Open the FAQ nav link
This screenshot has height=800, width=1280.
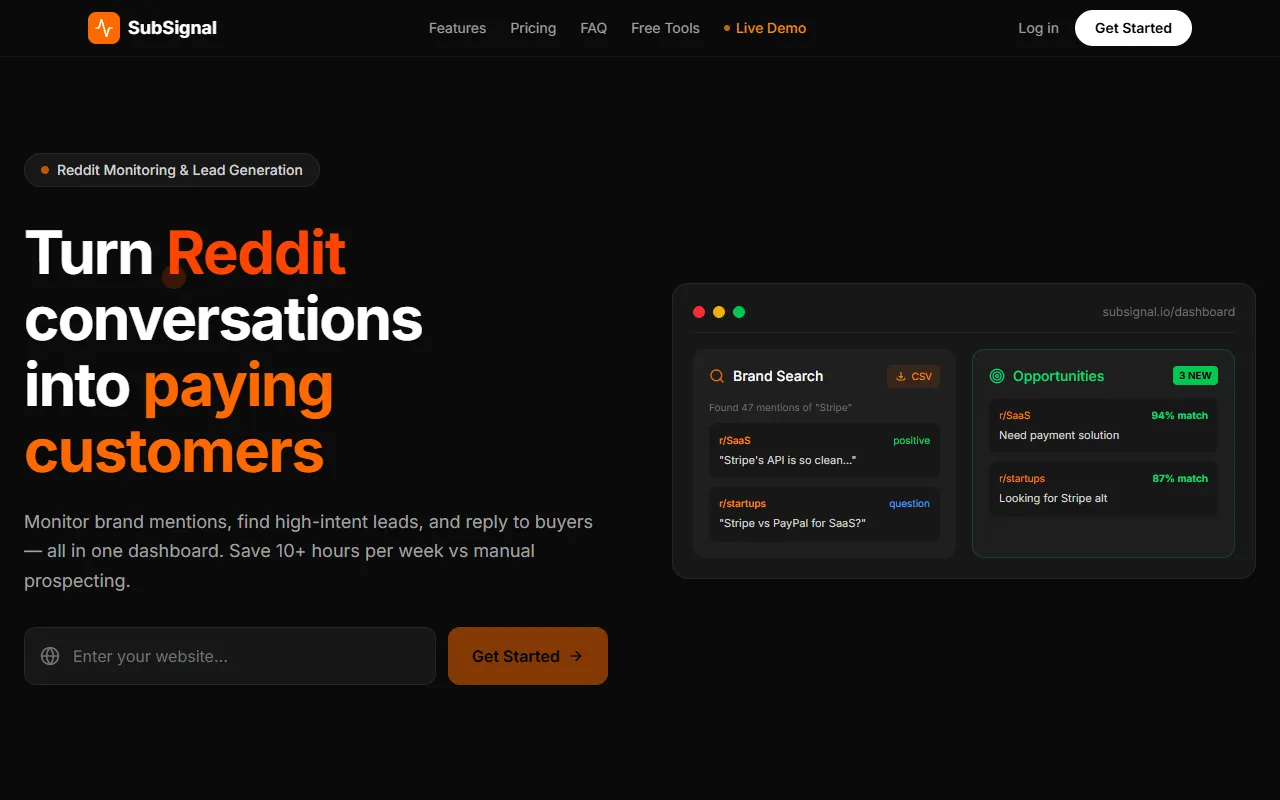click(x=594, y=28)
